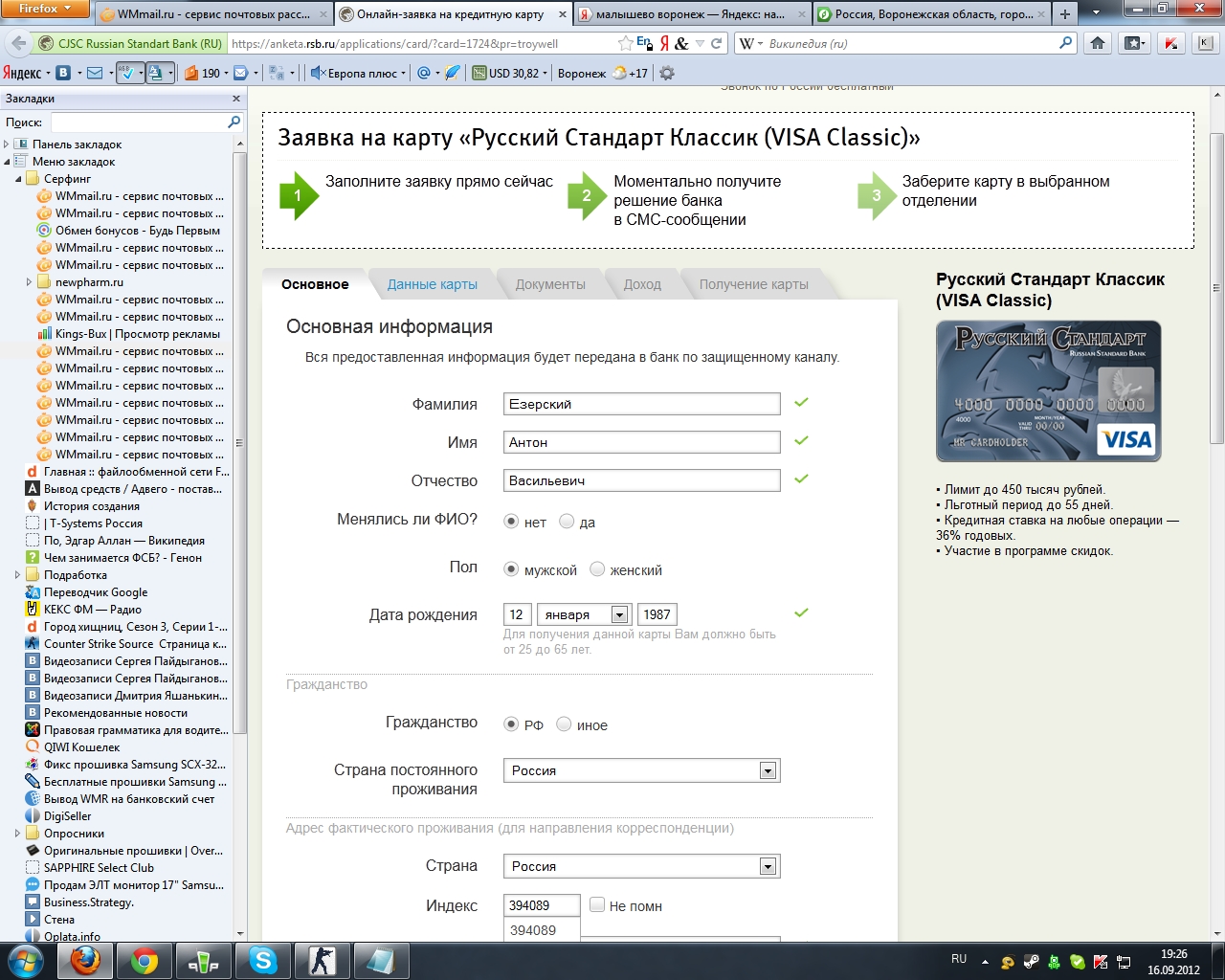Screen dimensions: 1225x980
Task: Switch to 'Документы' form tab
Action: click(550, 284)
